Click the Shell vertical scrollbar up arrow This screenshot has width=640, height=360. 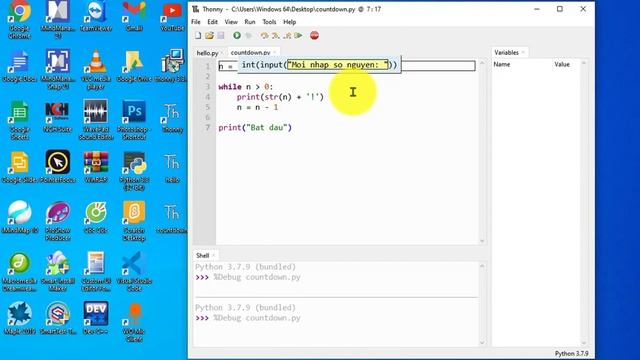482,266
